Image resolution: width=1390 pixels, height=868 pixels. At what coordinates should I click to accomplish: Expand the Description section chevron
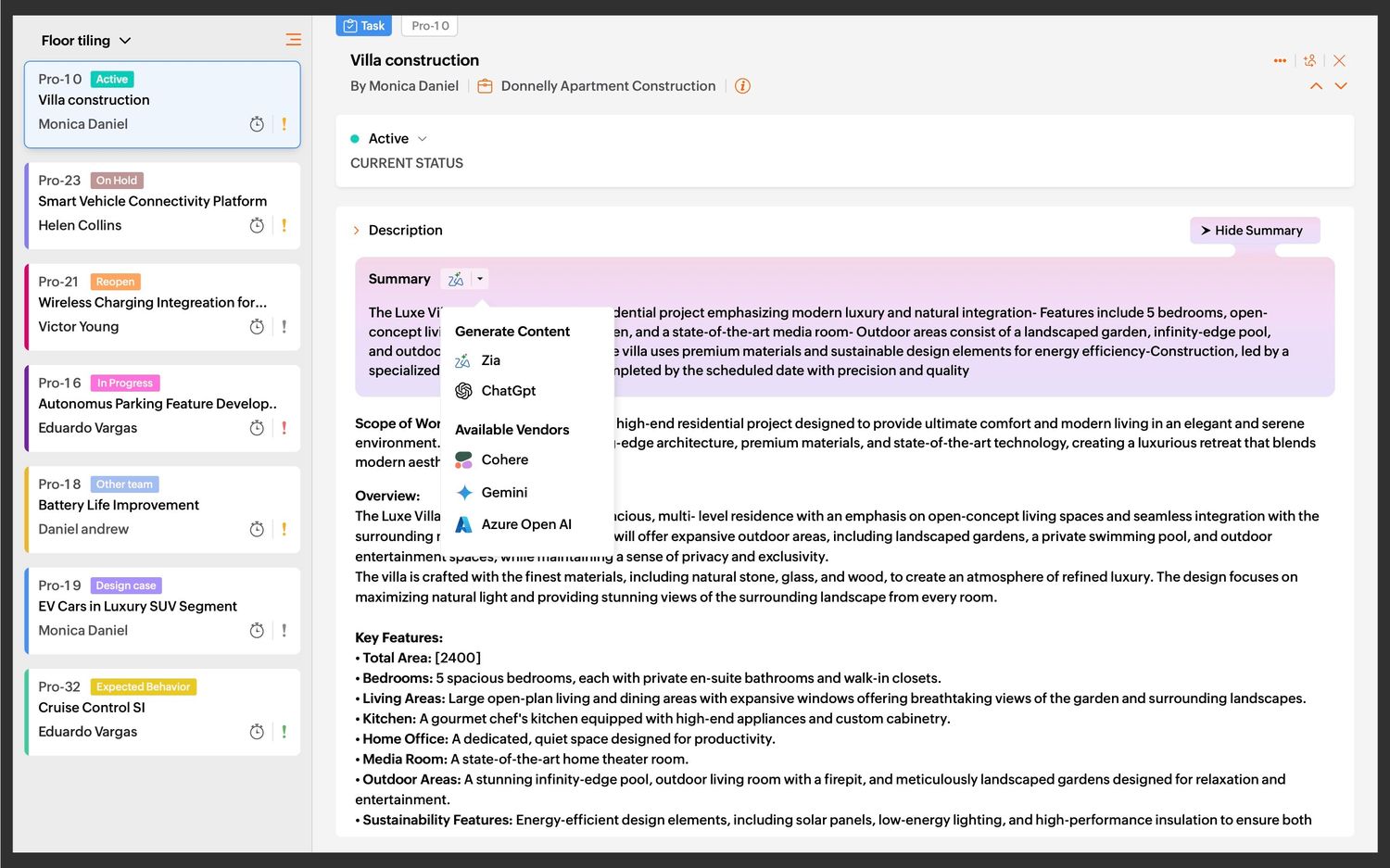coord(356,231)
